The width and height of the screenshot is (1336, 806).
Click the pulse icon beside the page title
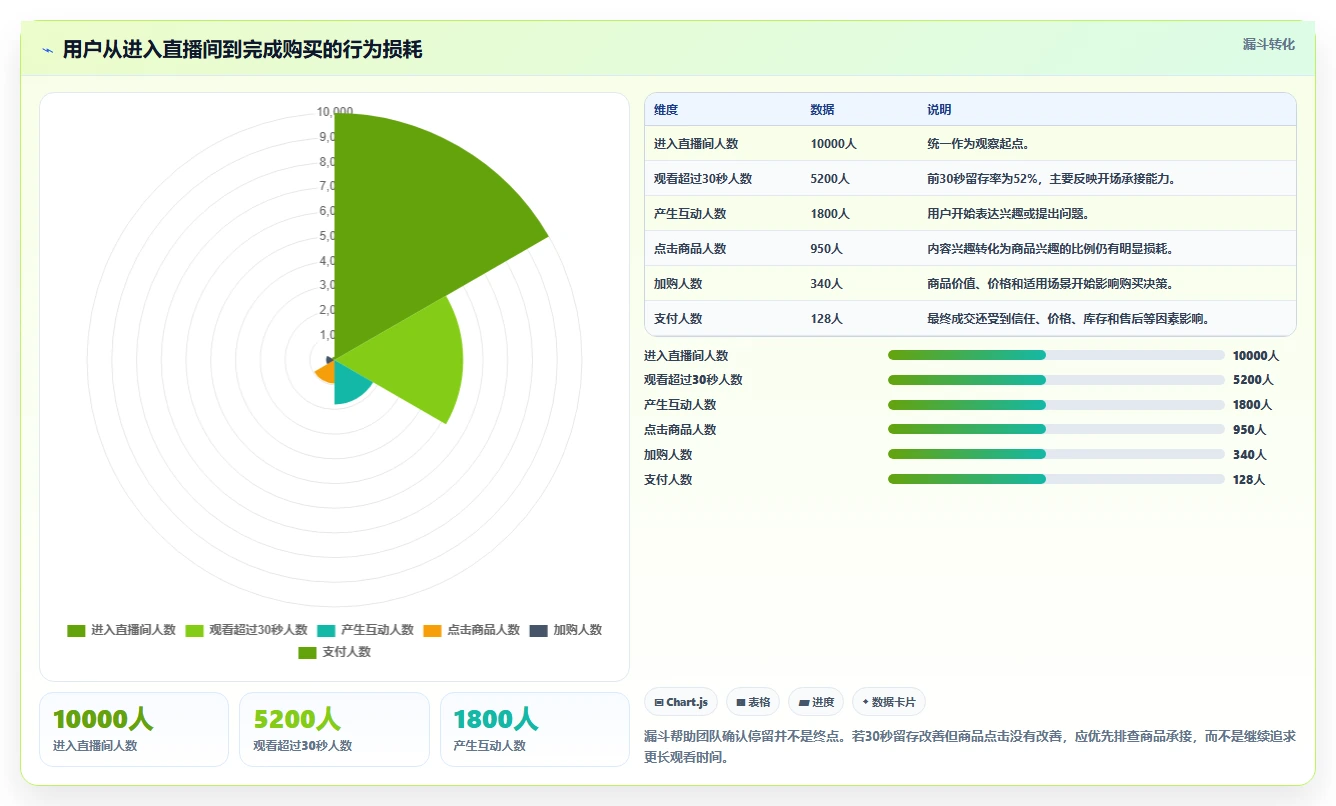(47, 50)
